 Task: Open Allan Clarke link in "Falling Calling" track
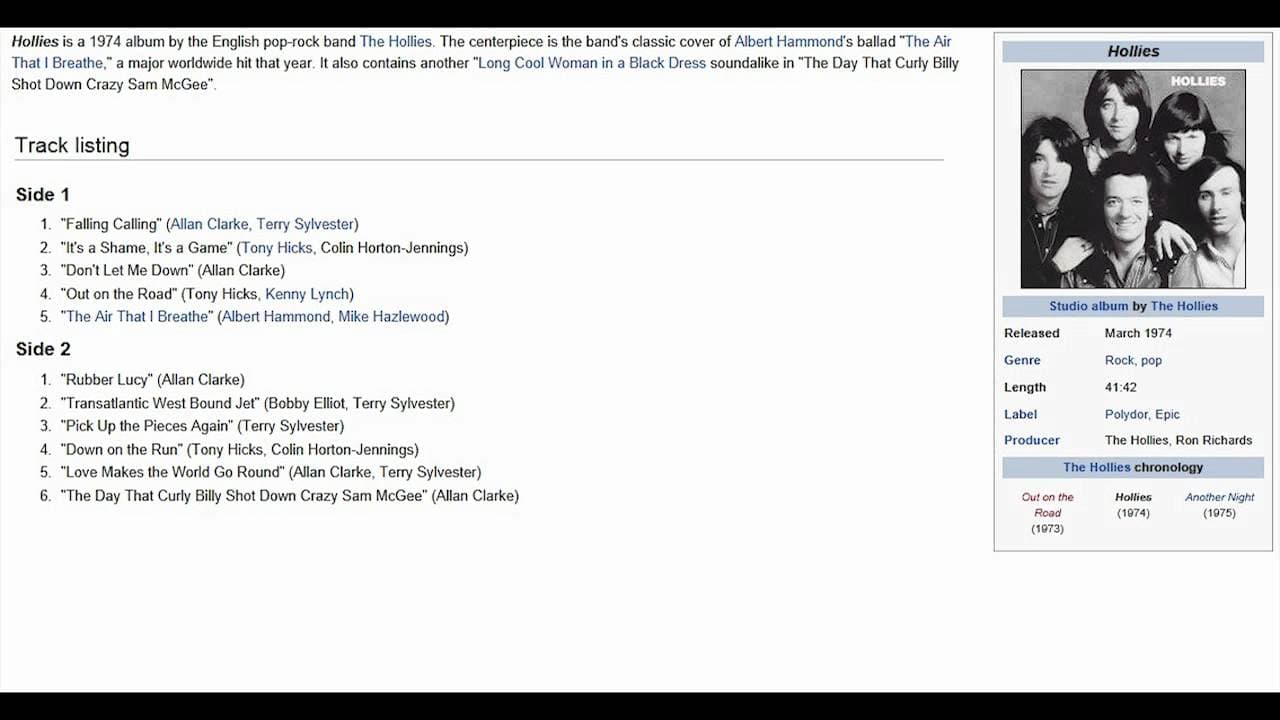point(209,224)
